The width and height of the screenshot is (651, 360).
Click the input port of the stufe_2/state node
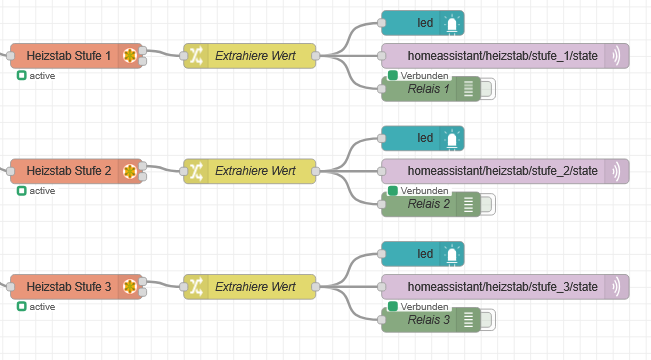[x=382, y=171]
